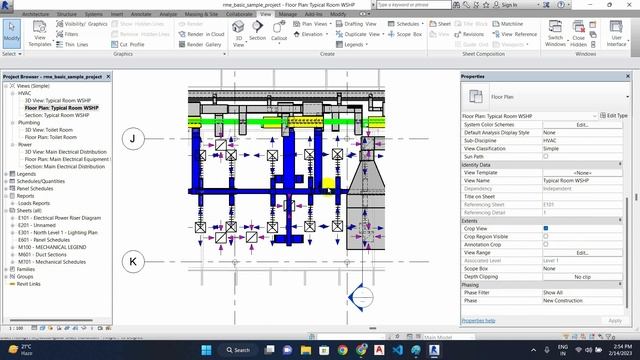The height and width of the screenshot is (360, 640).
Task: Toggle Thin Lines display
Action: click(72, 44)
